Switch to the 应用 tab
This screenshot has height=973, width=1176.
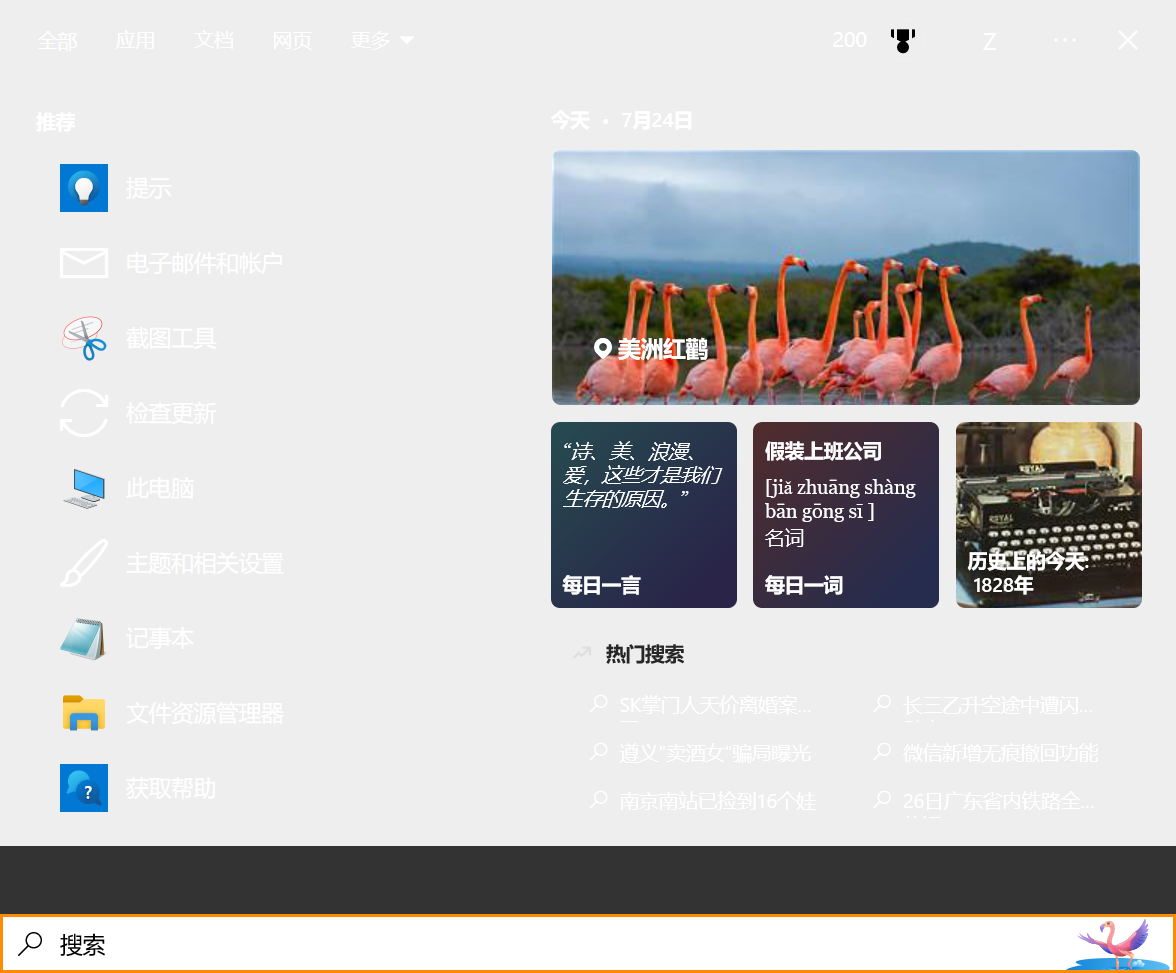click(x=136, y=41)
